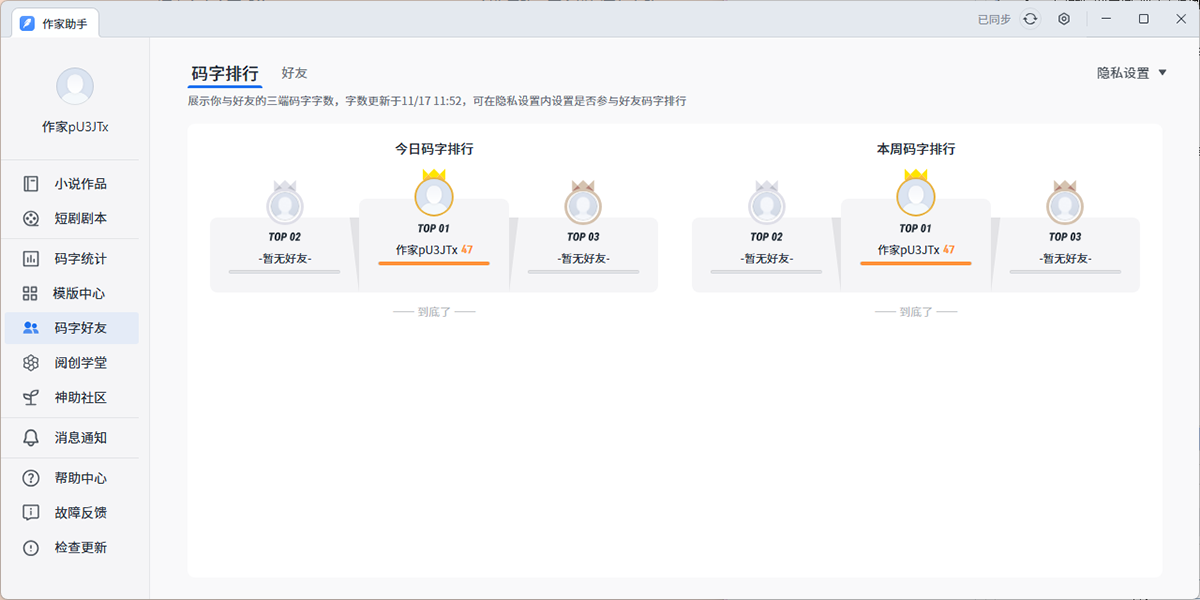
Task: Click the 短剧剧本 film reel icon
Action: click(31, 218)
